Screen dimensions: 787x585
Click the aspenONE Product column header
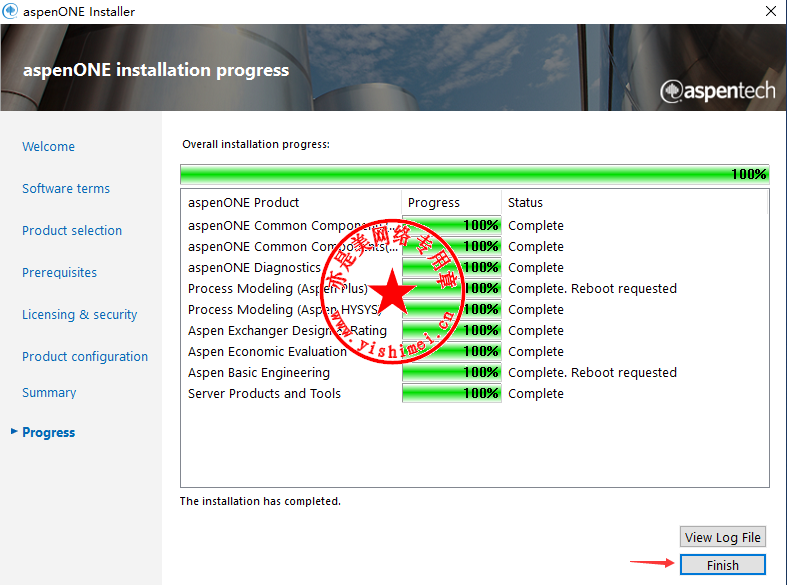tap(291, 202)
